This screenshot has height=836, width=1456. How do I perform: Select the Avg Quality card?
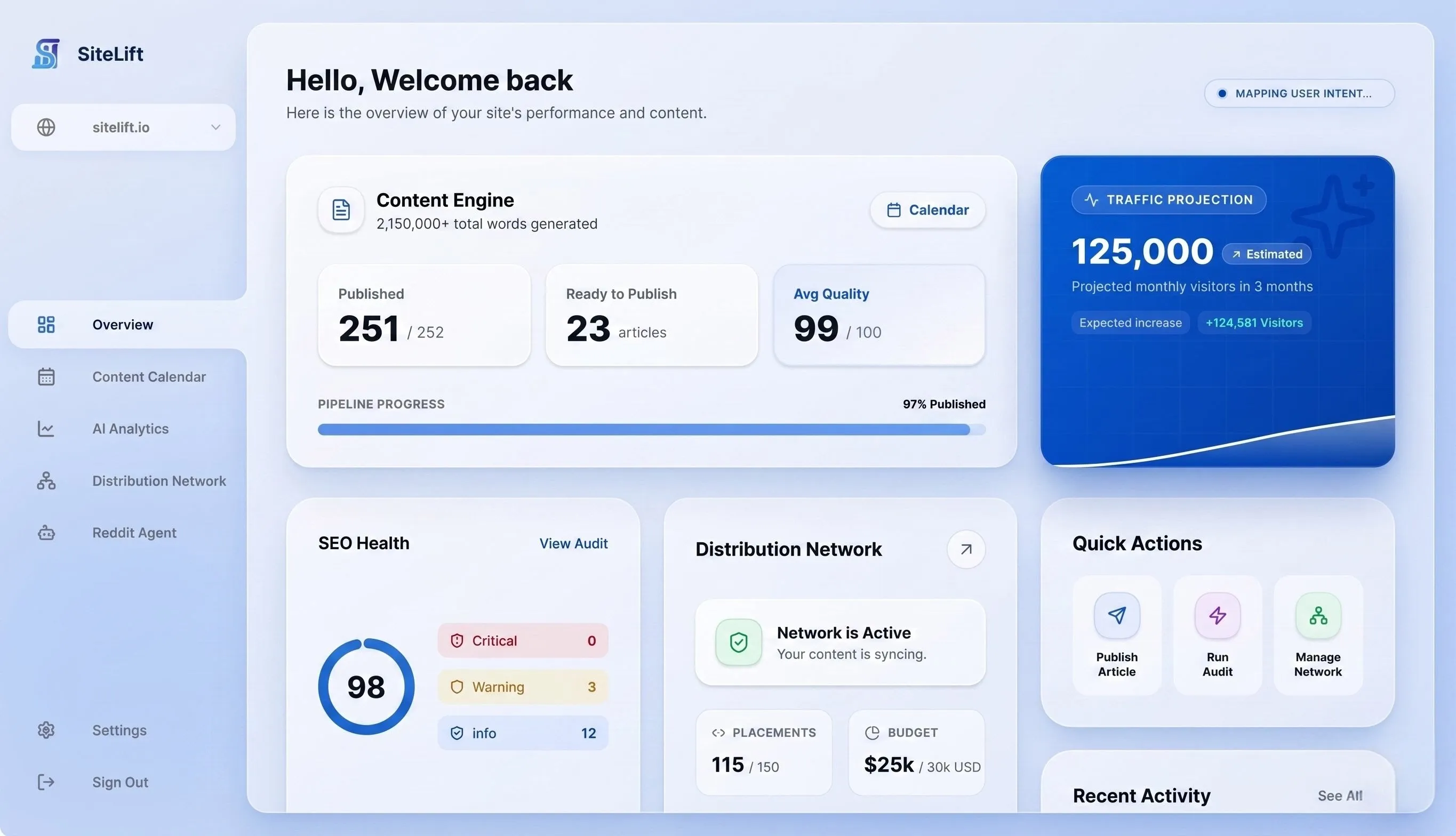tap(879, 315)
